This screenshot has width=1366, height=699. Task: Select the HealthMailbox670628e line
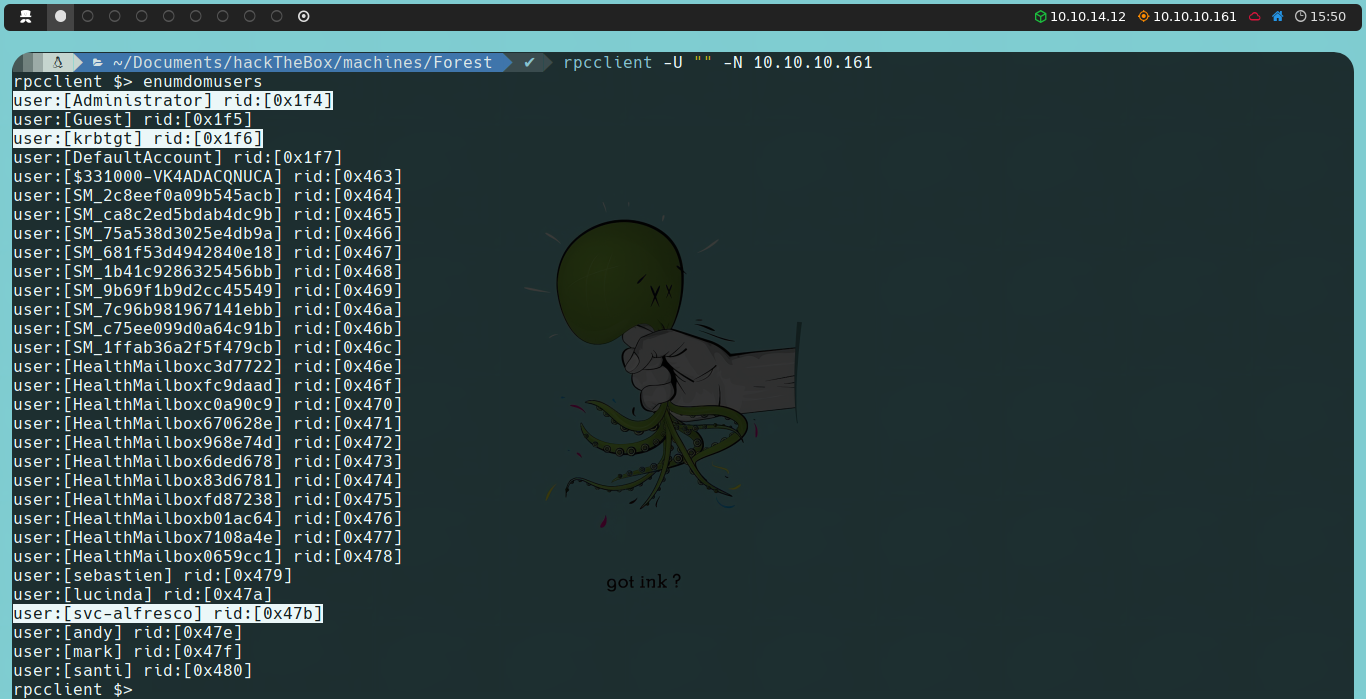(x=208, y=423)
